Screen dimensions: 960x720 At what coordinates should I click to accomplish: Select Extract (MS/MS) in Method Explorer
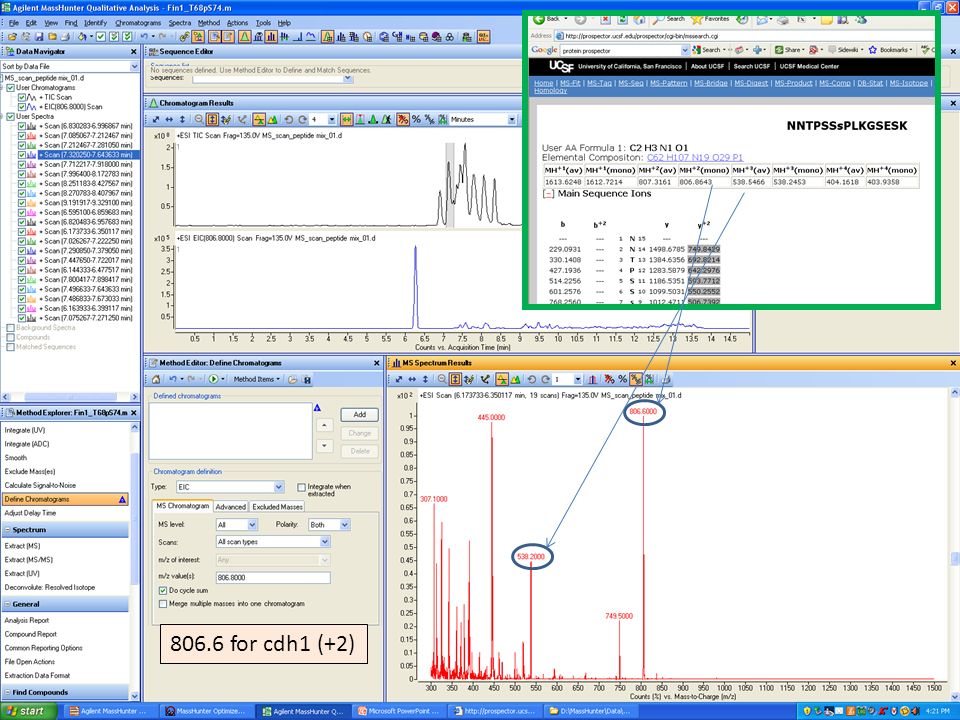(29, 560)
